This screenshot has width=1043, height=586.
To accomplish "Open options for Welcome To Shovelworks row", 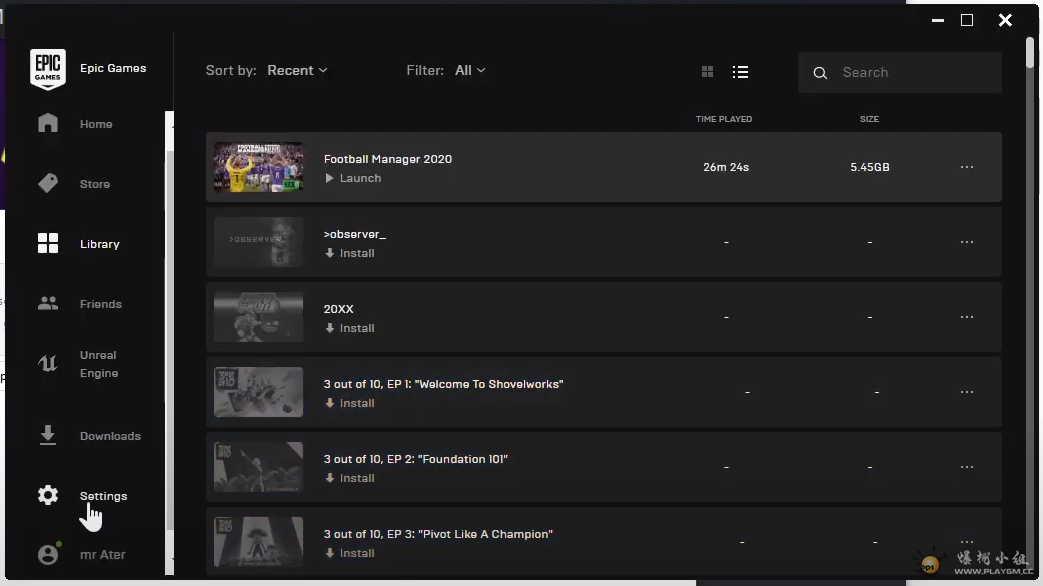I will click(967, 392).
